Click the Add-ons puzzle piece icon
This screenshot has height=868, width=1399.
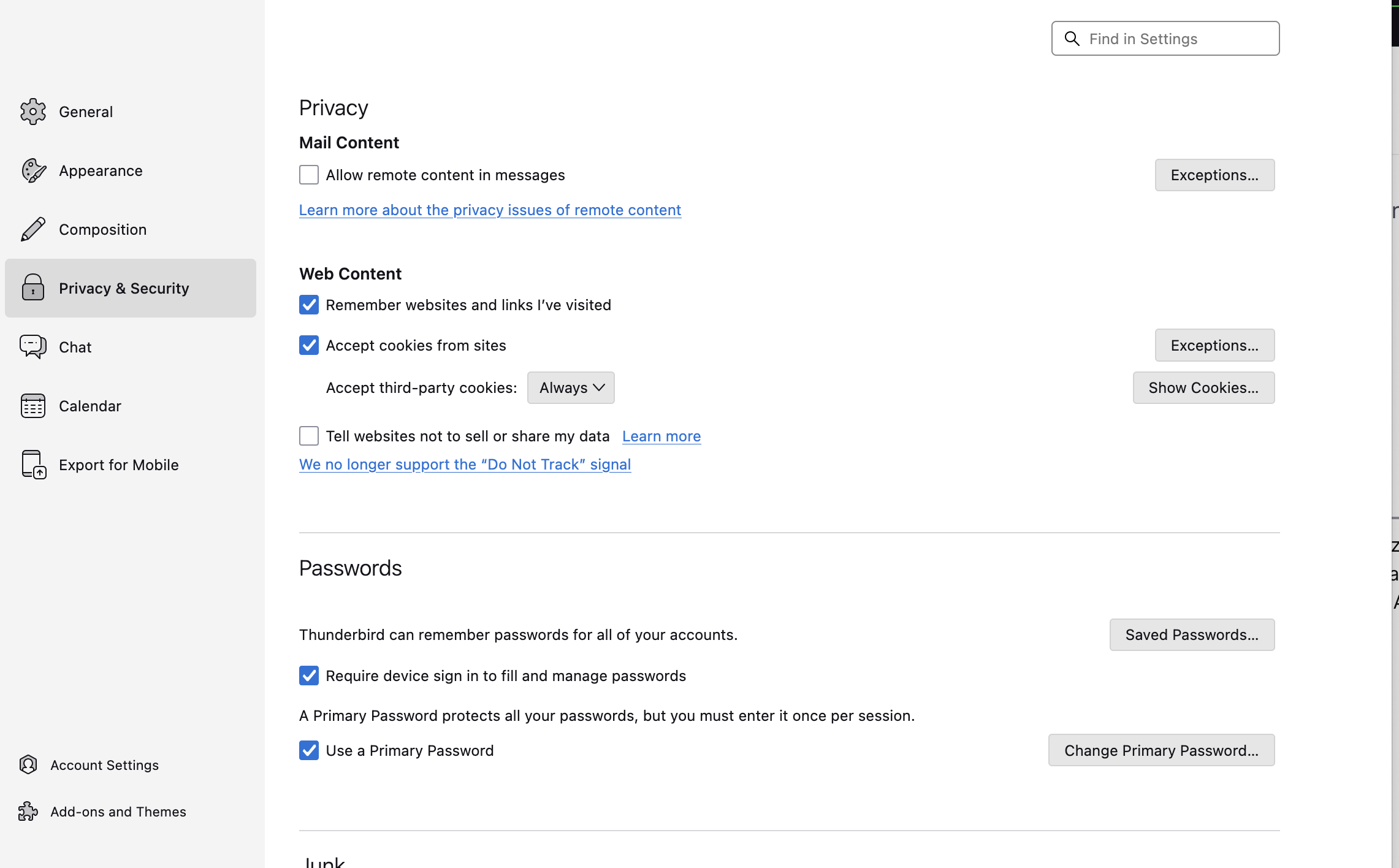[28, 811]
